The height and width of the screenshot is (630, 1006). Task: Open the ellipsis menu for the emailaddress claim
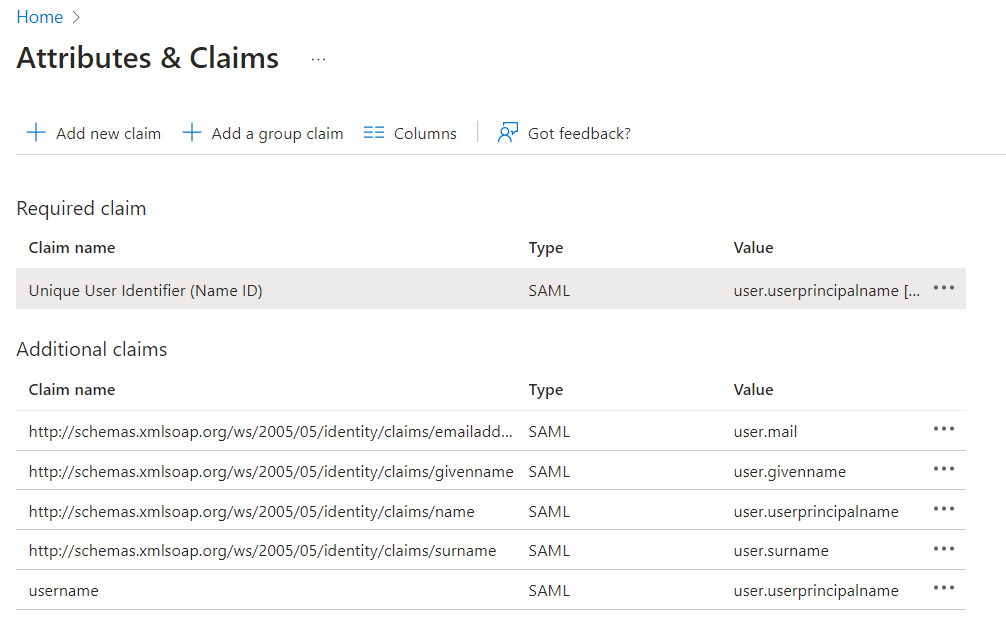point(943,429)
